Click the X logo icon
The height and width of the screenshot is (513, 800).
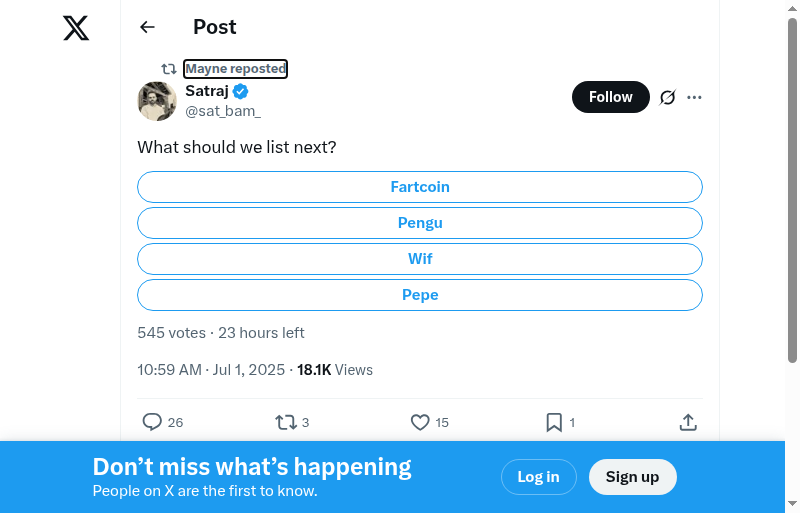coord(76,28)
